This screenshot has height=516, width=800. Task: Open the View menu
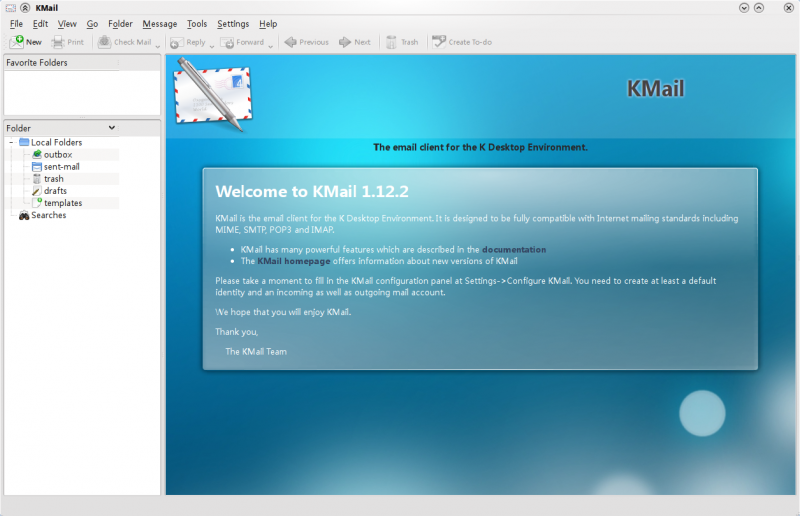[x=67, y=24]
